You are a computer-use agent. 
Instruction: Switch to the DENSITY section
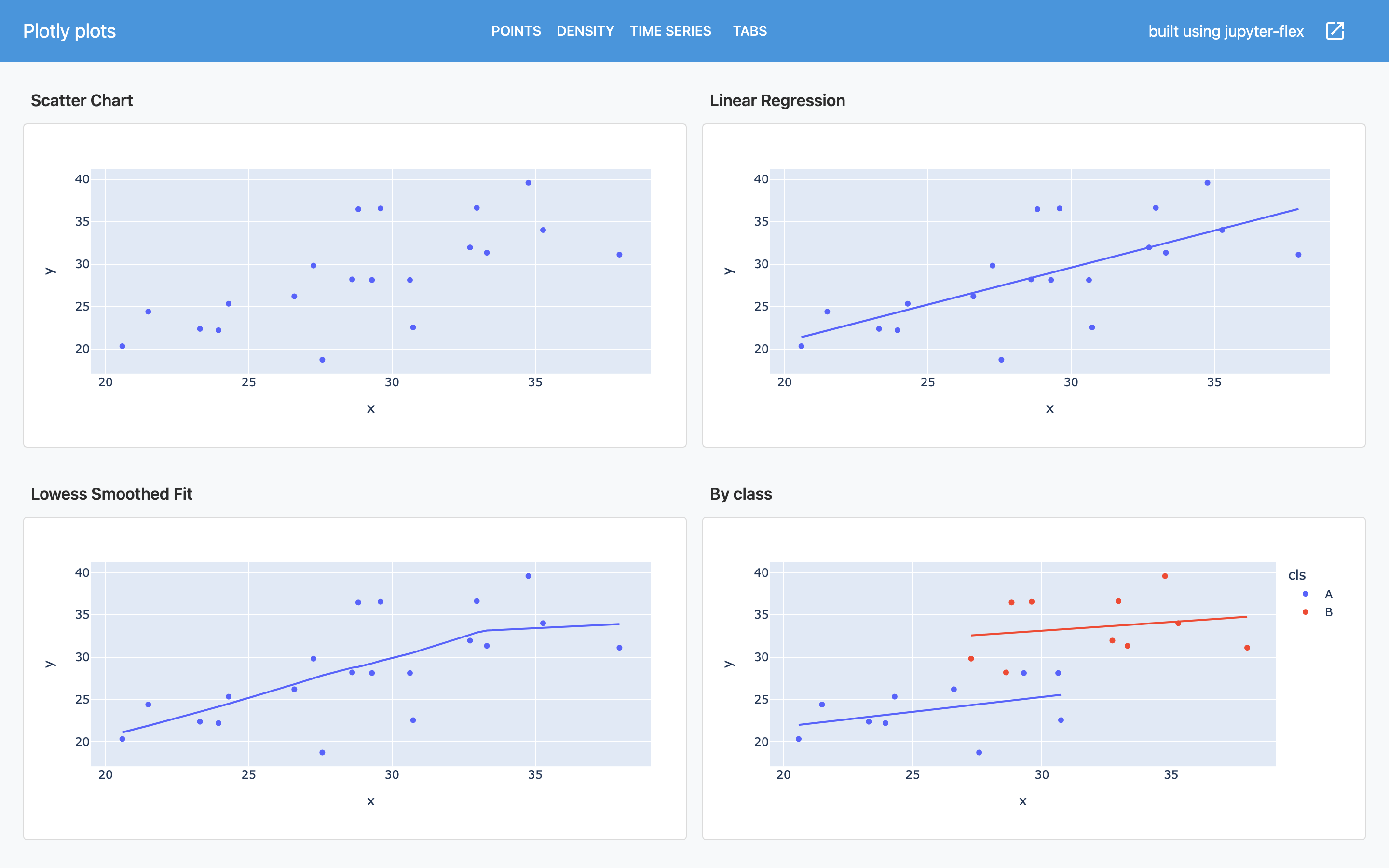585,31
